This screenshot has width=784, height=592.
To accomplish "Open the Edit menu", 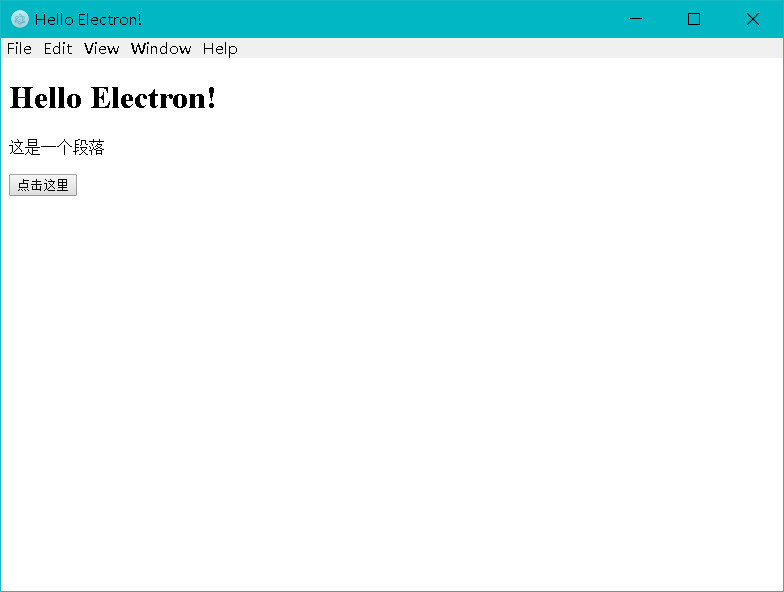I will click(58, 48).
